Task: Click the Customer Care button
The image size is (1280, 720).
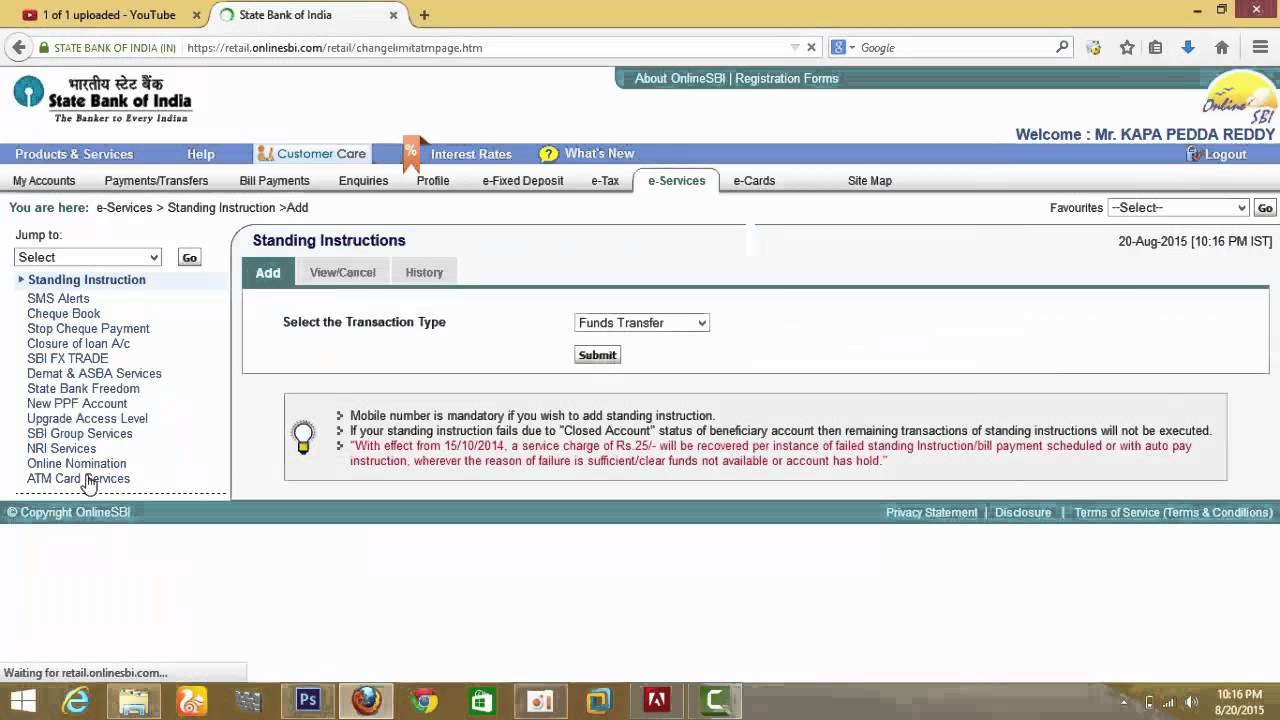Action: [311, 154]
